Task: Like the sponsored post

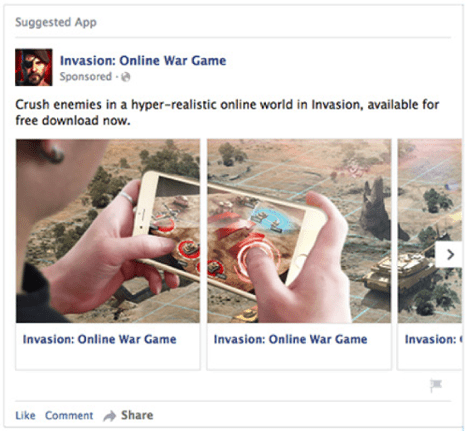Action: click(25, 415)
